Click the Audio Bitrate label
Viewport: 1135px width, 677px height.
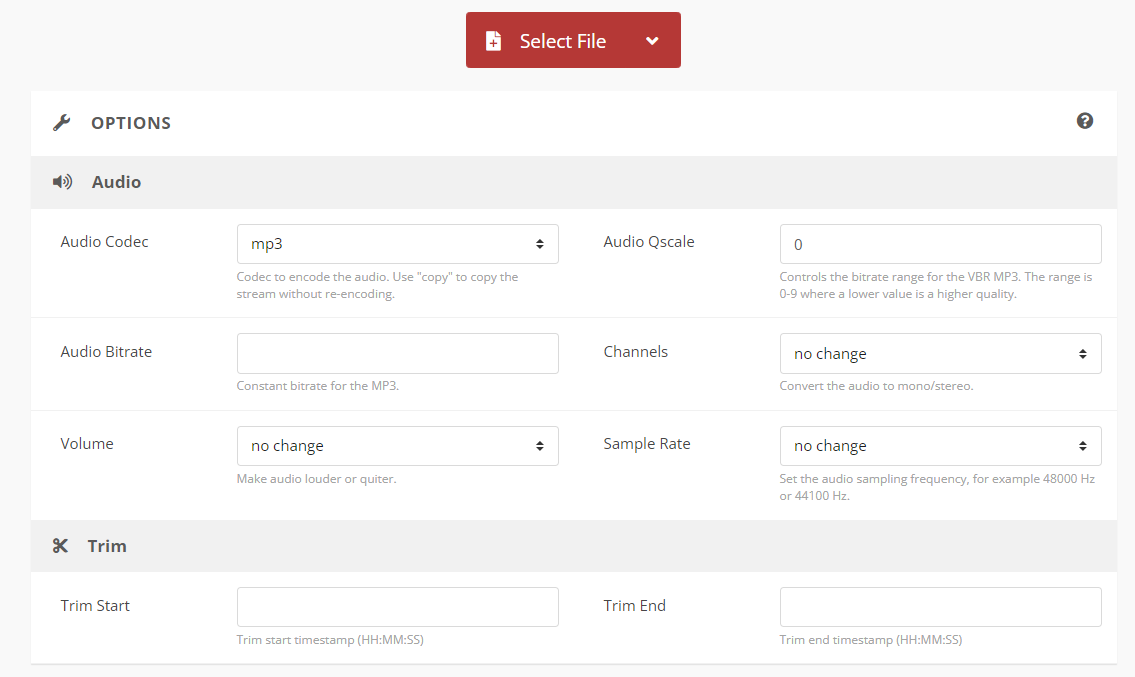[106, 352]
